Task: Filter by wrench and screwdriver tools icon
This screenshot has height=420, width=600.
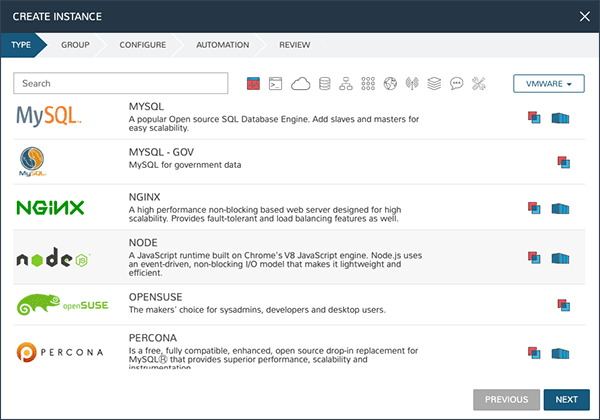Action: (x=478, y=83)
